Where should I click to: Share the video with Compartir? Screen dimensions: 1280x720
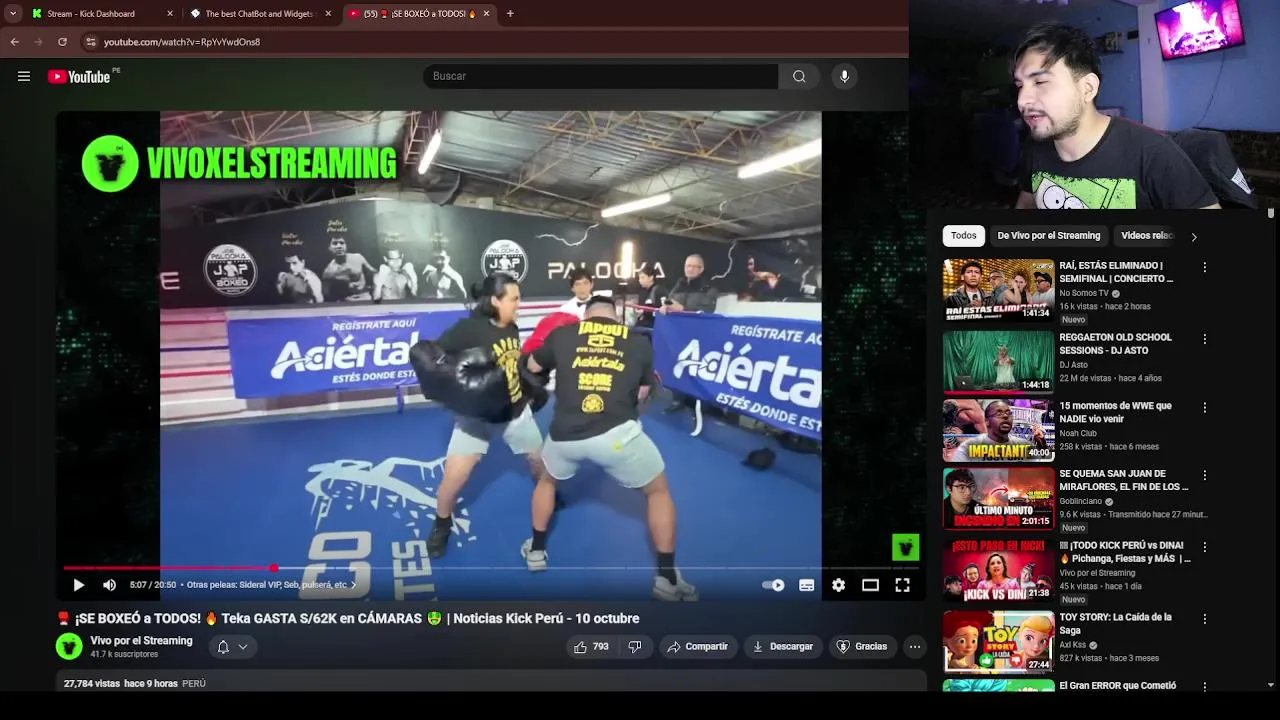coord(697,646)
